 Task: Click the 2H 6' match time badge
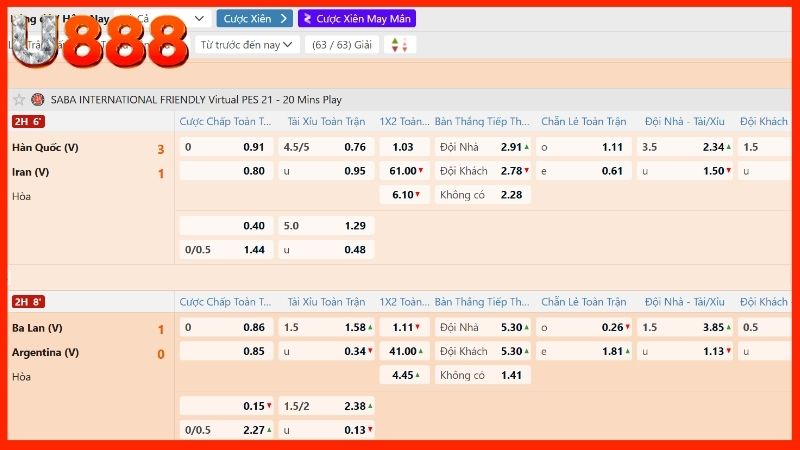coord(28,121)
